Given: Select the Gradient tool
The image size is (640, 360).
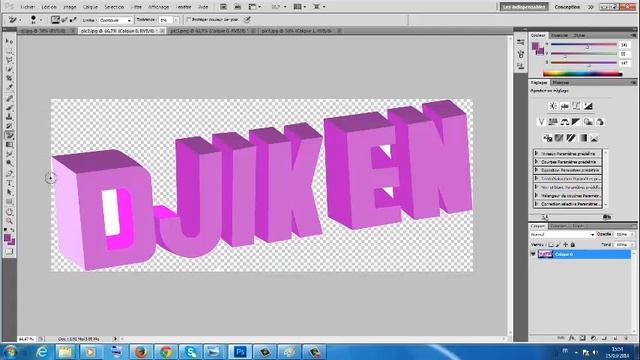Looking at the screenshot, I should pos(9,144).
